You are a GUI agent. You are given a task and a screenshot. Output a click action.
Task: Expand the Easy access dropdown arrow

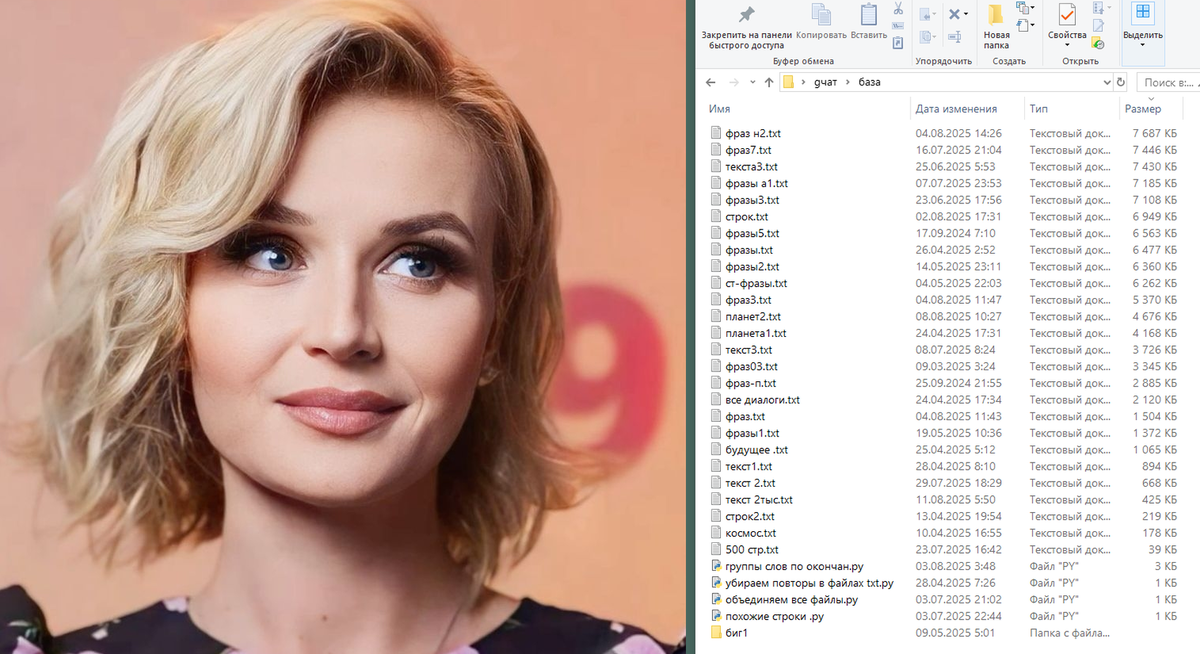(x=1033, y=25)
